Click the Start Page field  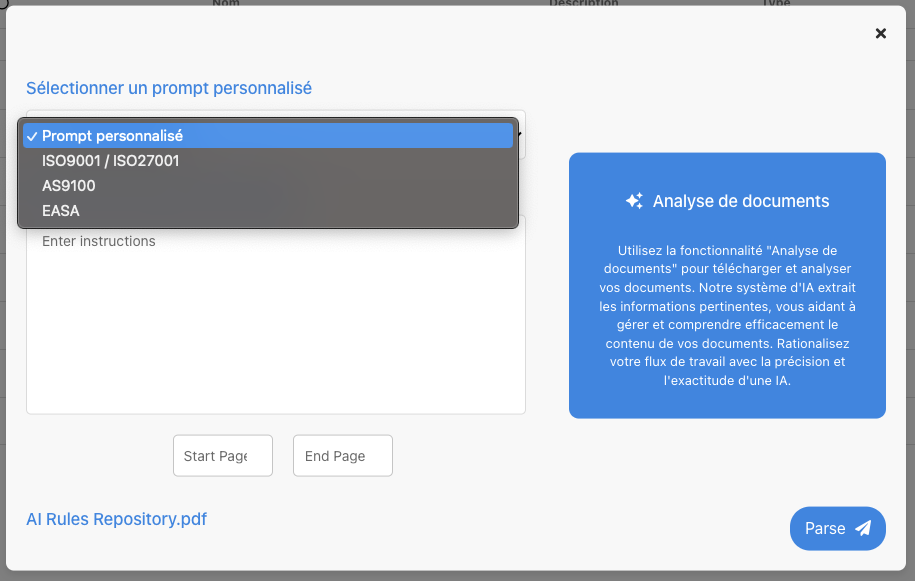point(222,456)
